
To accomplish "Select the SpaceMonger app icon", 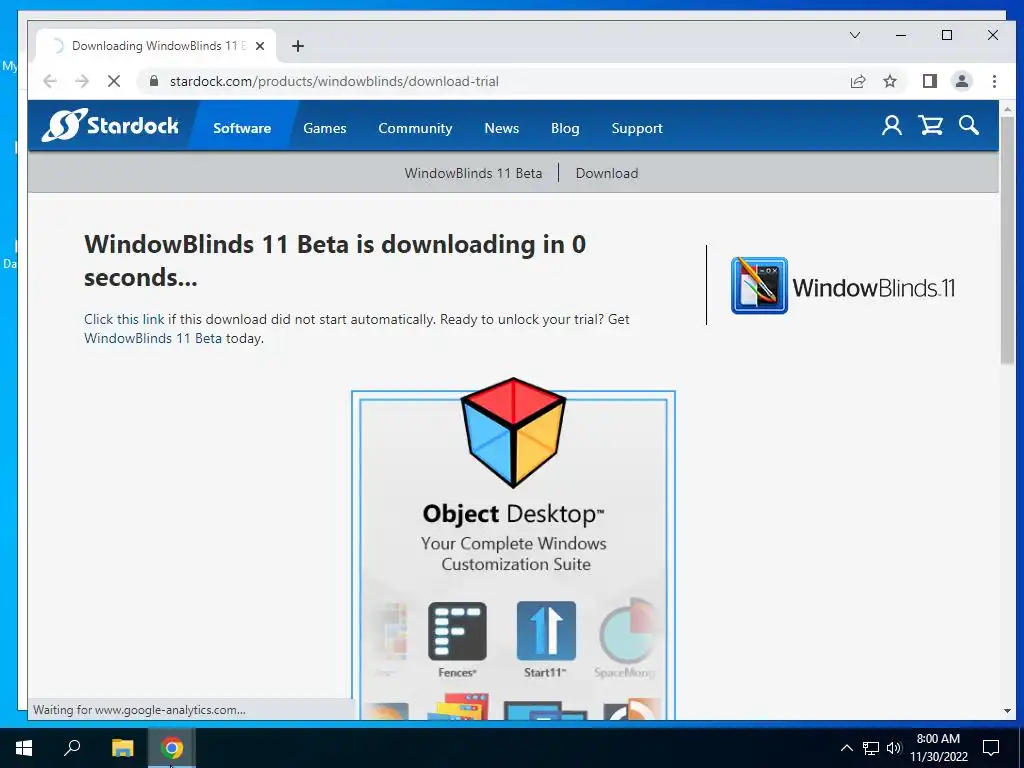I will click(627, 632).
